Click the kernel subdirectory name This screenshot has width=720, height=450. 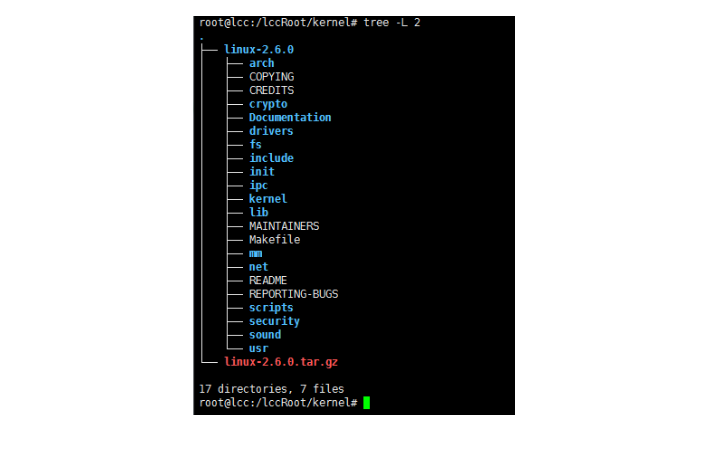268,199
